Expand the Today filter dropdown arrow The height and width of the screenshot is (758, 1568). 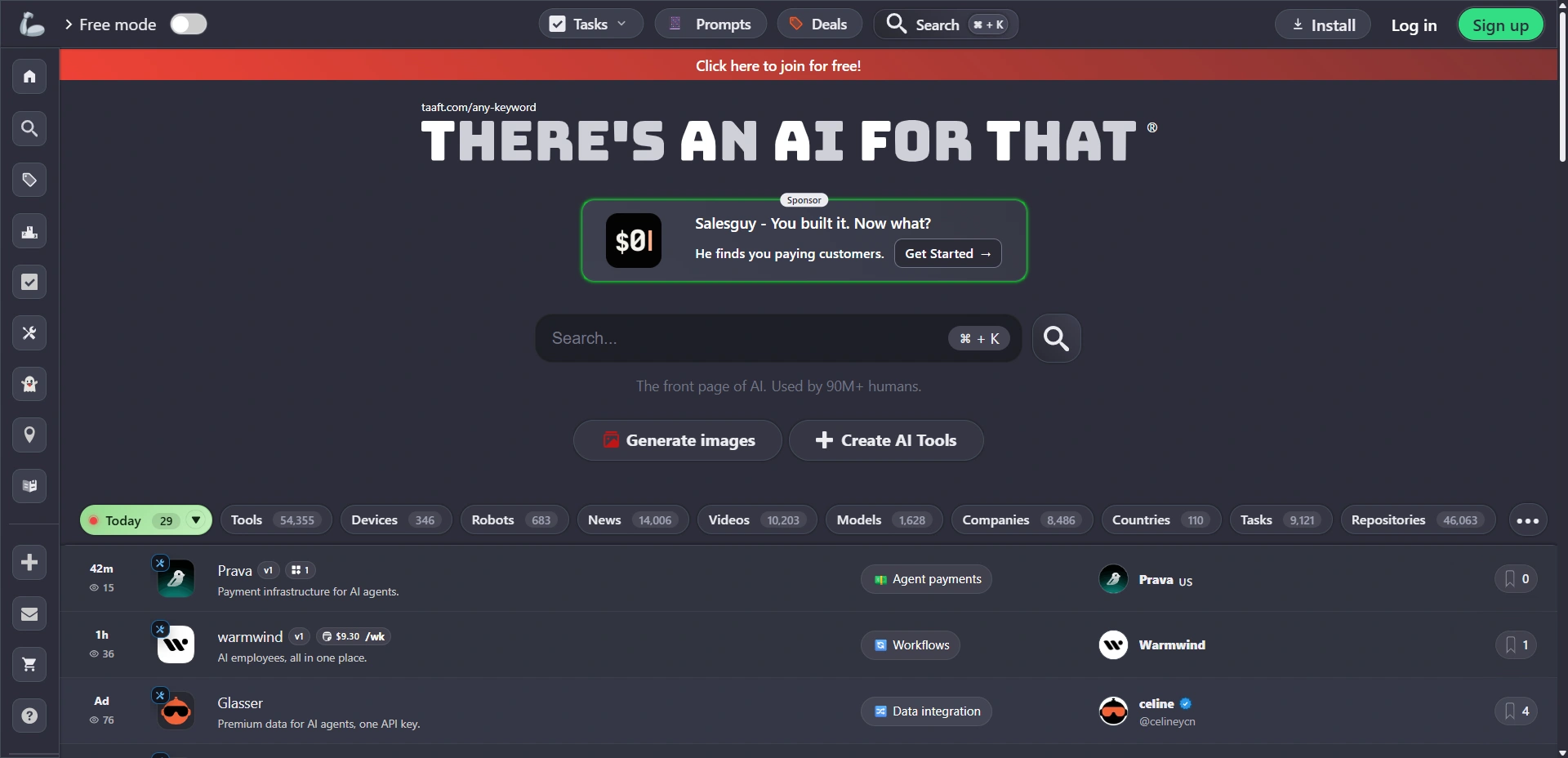[196, 520]
